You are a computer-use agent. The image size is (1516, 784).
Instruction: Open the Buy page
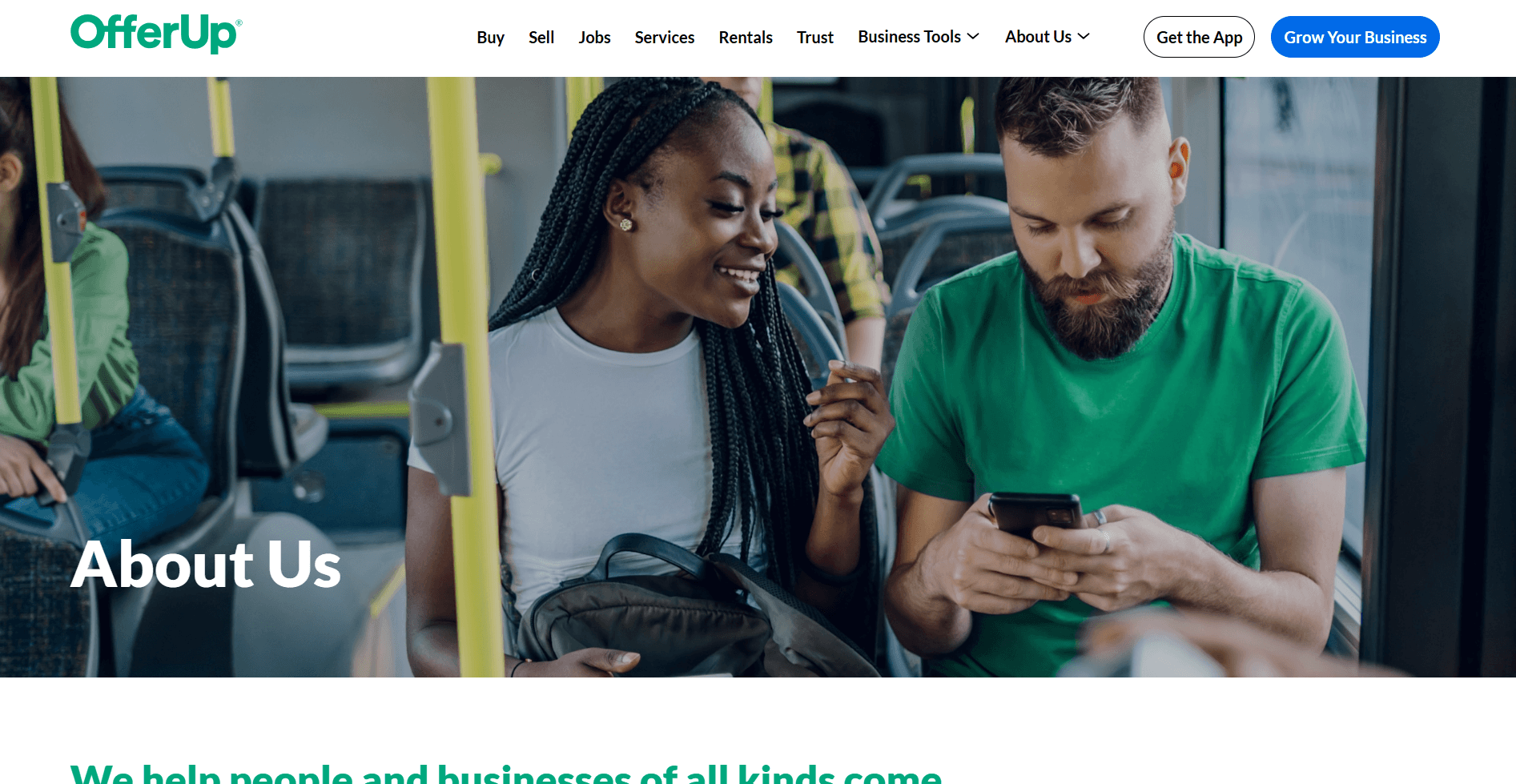click(x=490, y=38)
